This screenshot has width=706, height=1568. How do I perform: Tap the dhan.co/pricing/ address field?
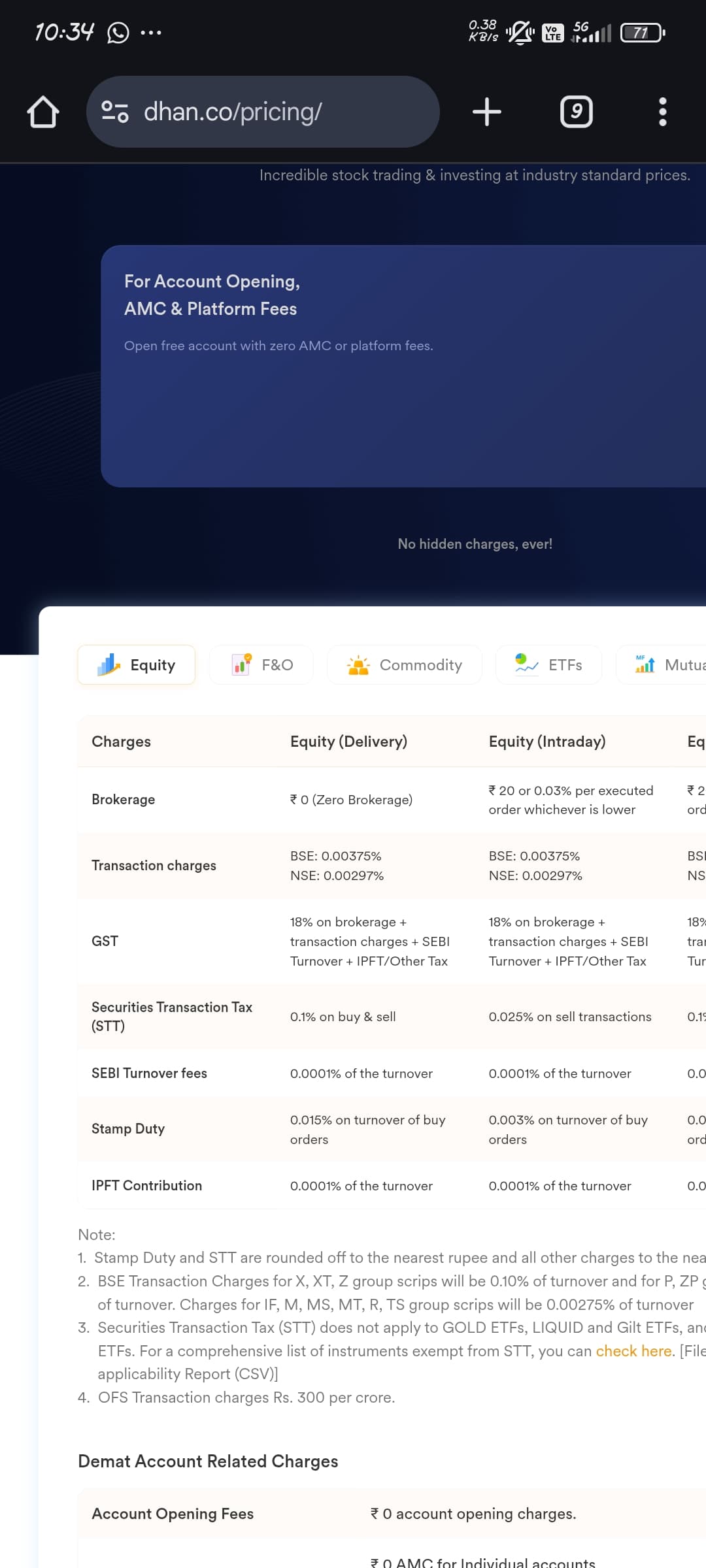pyautogui.click(x=263, y=112)
